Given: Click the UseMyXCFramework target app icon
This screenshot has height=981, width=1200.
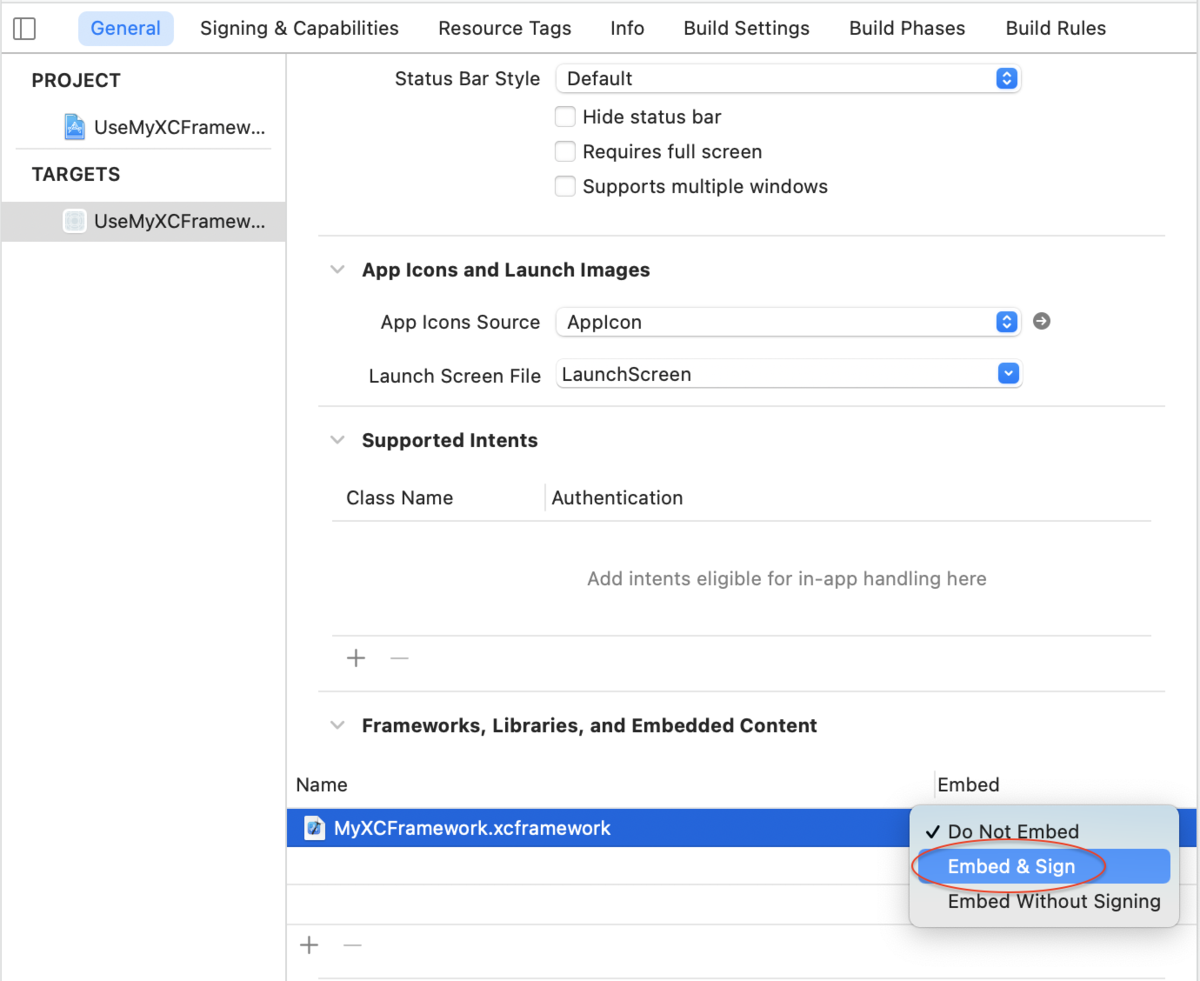Looking at the screenshot, I should coord(75,221).
